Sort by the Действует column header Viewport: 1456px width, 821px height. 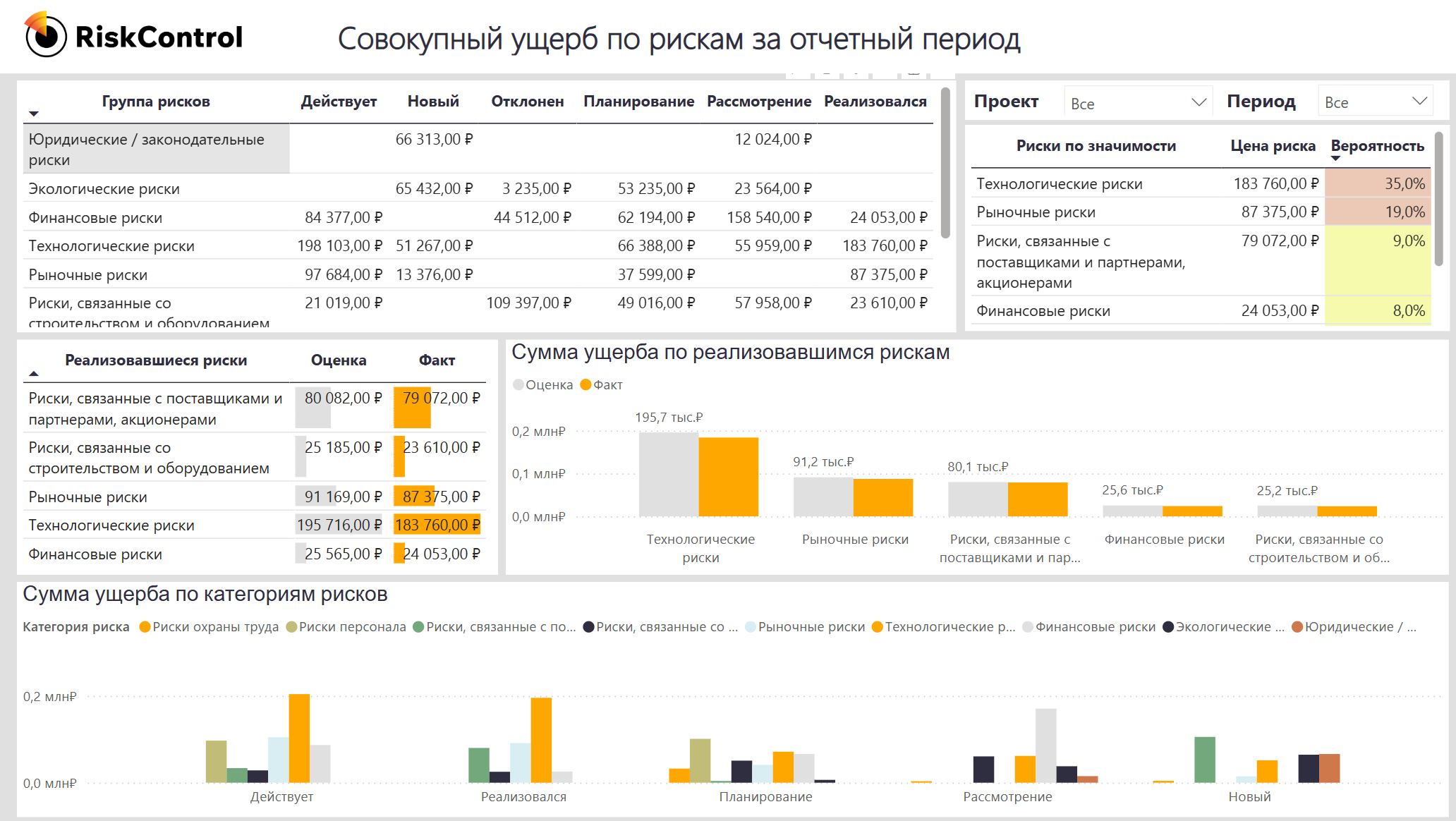[339, 102]
